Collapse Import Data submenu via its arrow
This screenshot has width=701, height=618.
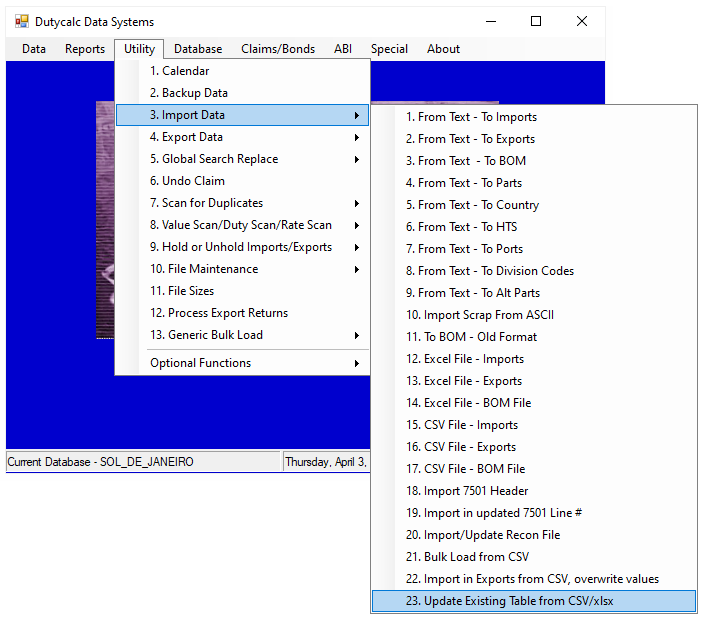pyautogui.click(x=357, y=115)
